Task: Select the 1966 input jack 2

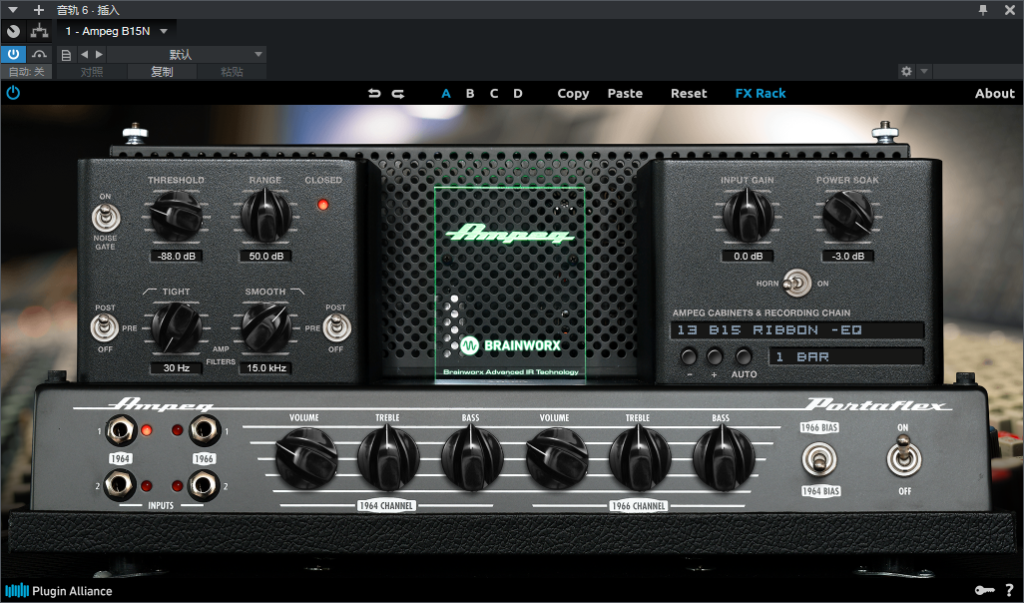Action: pyautogui.click(x=203, y=485)
